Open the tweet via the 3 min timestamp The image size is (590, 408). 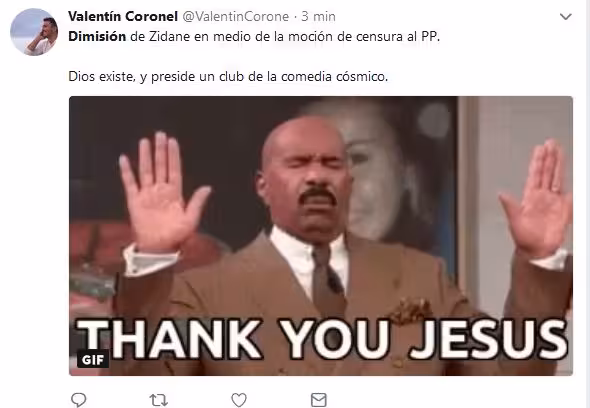coord(318,17)
